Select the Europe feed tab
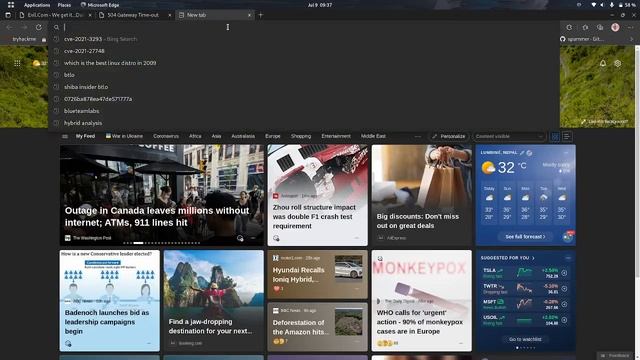640x360 pixels. [x=273, y=136]
